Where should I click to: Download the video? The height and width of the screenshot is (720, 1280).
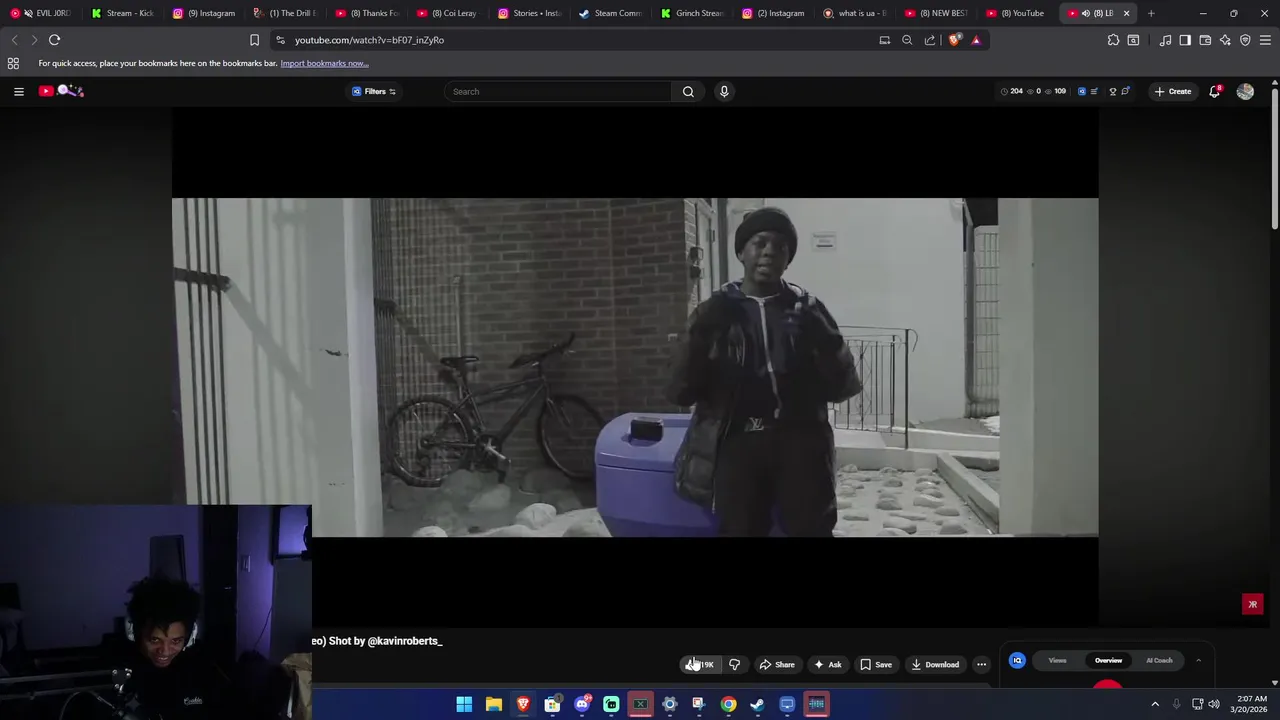[x=935, y=664]
